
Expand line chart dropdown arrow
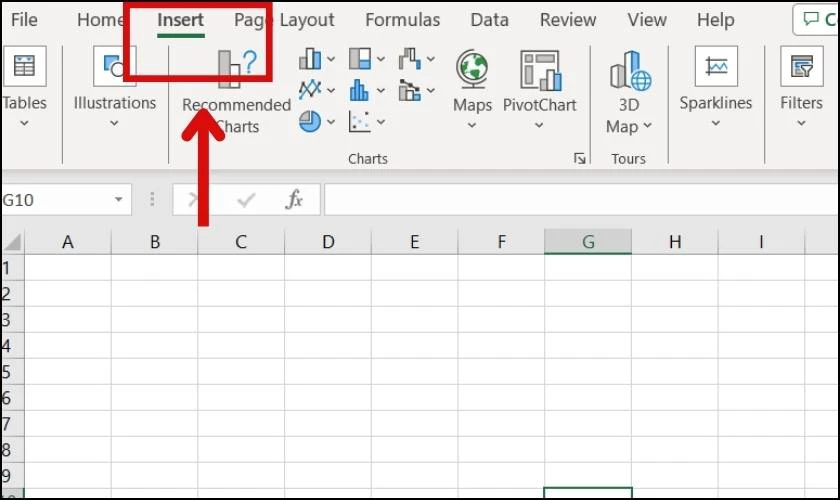(x=331, y=90)
